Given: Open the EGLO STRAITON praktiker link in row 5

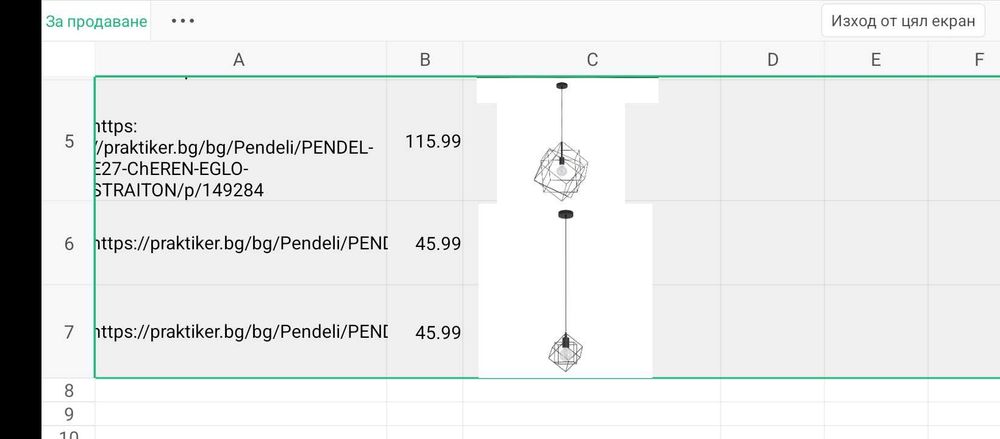Looking at the screenshot, I should [234, 158].
